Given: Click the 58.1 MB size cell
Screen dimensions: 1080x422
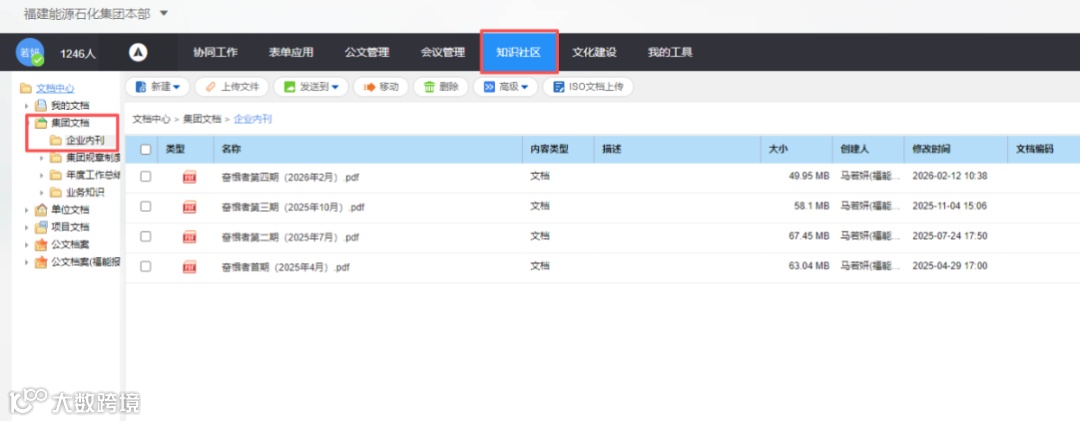Looking at the screenshot, I should 811,206.
